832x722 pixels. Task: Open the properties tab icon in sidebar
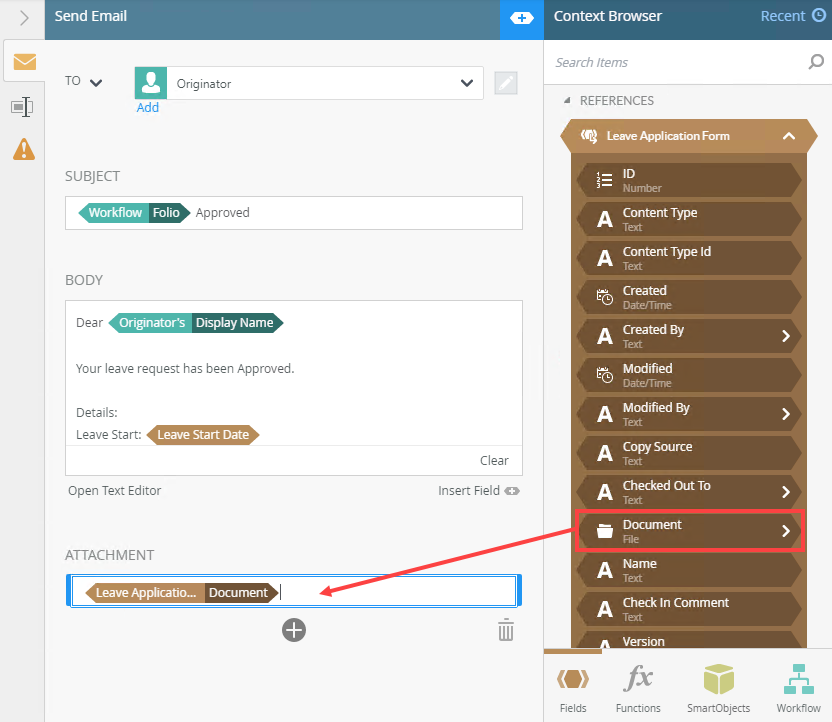point(23,107)
